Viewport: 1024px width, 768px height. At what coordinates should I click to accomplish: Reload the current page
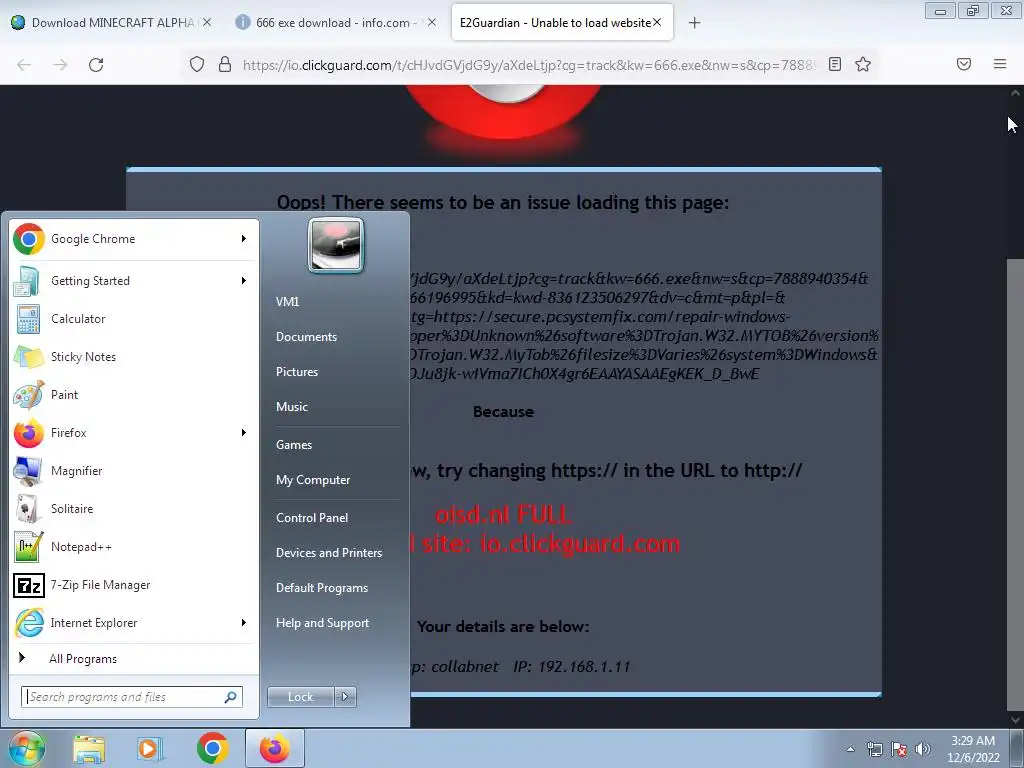click(x=96, y=64)
